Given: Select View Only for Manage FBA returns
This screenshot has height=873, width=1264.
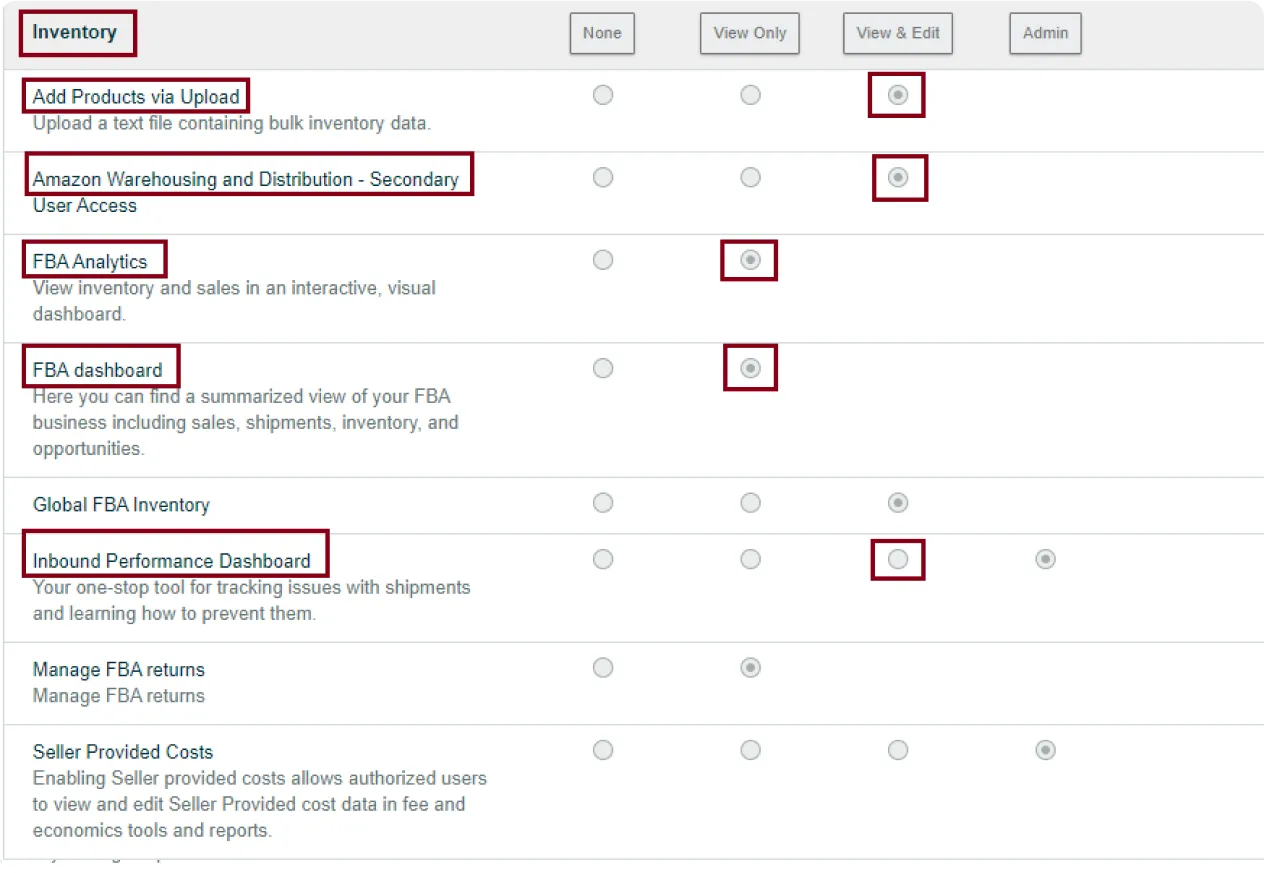Looking at the screenshot, I should 750,667.
